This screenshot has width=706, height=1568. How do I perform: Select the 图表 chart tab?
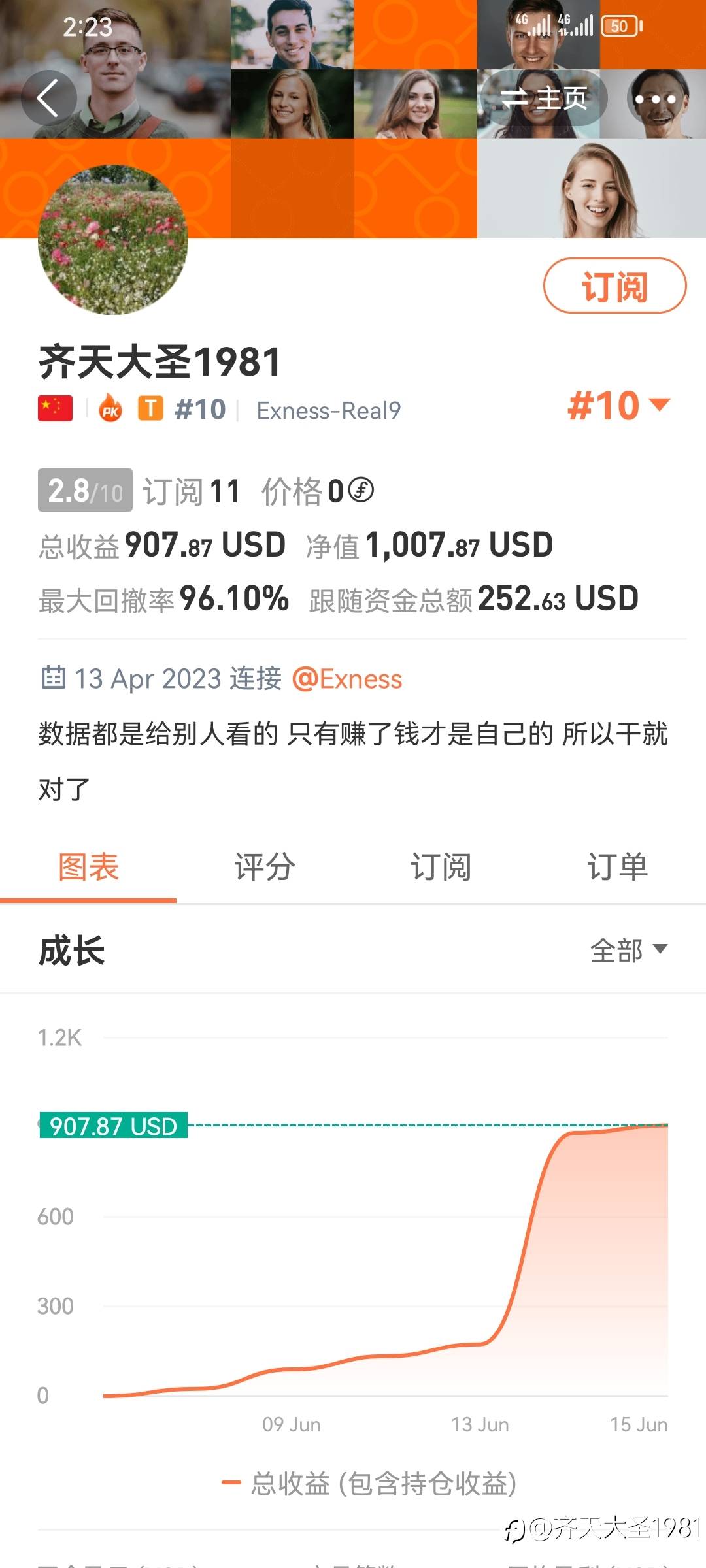point(88,867)
